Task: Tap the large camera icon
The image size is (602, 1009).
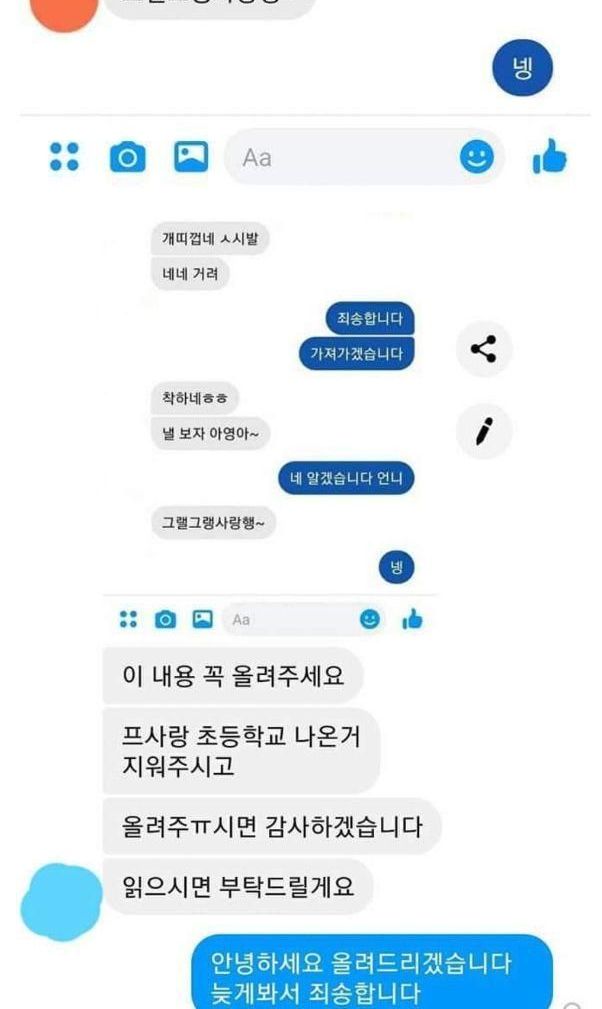Action: click(127, 156)
